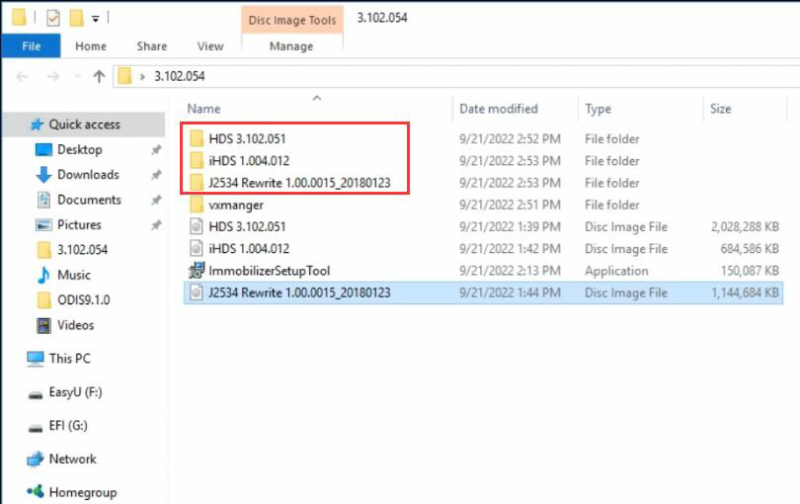Unpin Pictures from Quick access

156,224
